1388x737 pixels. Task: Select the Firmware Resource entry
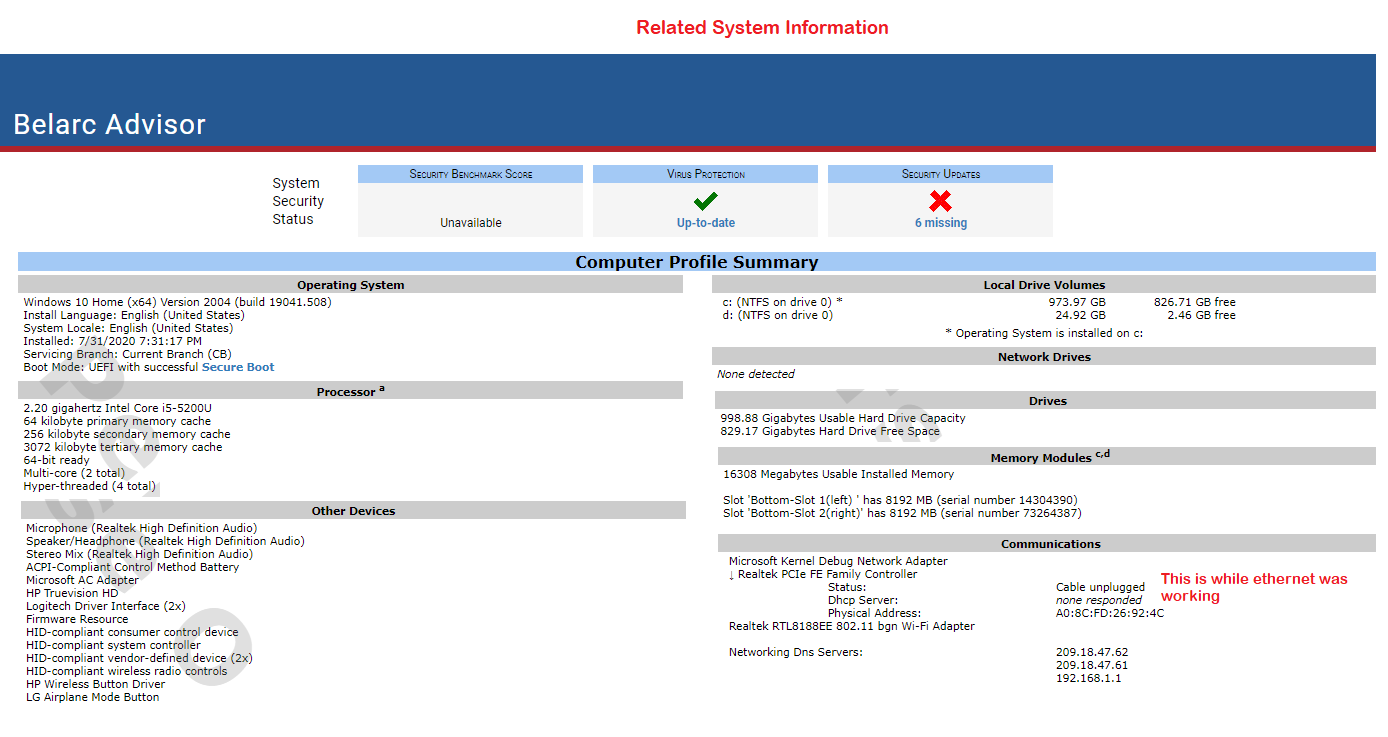click(77, 619)
